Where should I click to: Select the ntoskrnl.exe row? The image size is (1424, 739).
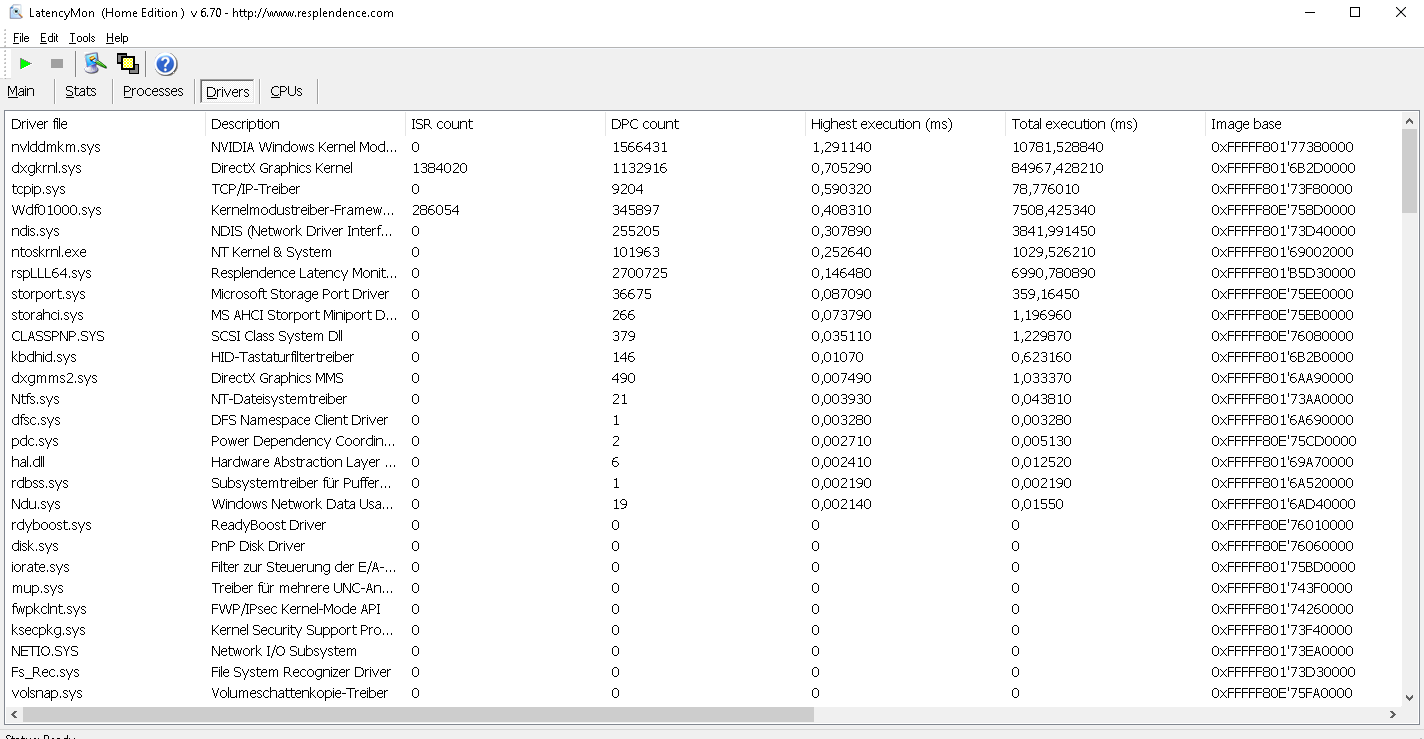click(703, 252)
